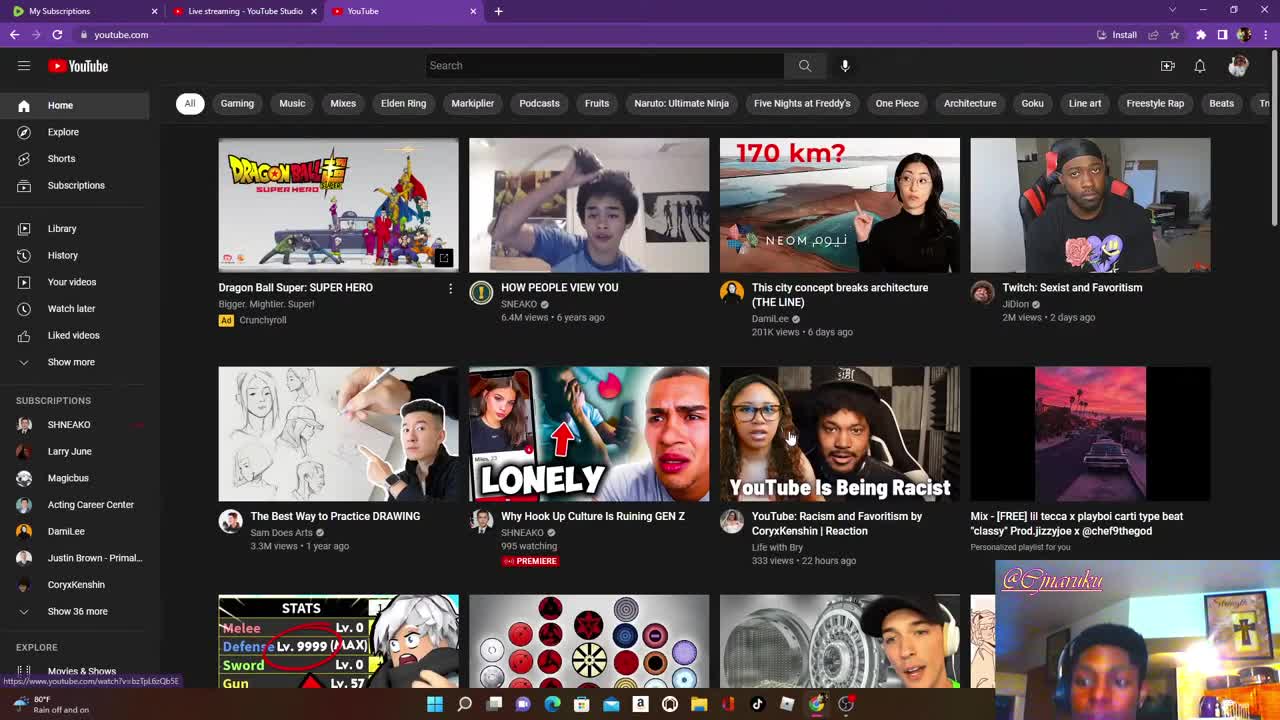Select the Freestyle Rap filter chip
Viewport: 1280px width, 720px height.
coord(1155,103)
